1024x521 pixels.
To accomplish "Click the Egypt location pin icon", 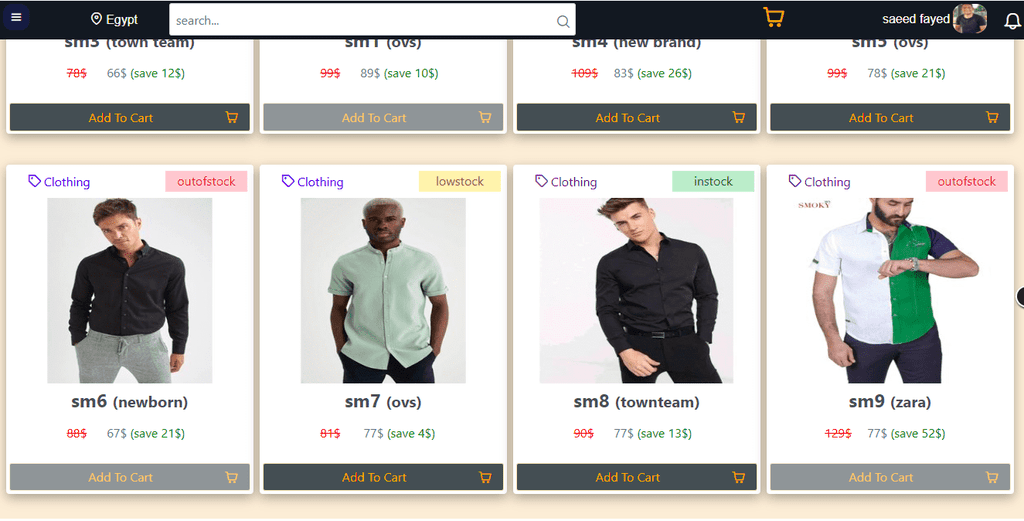I will tap(96, 19).
